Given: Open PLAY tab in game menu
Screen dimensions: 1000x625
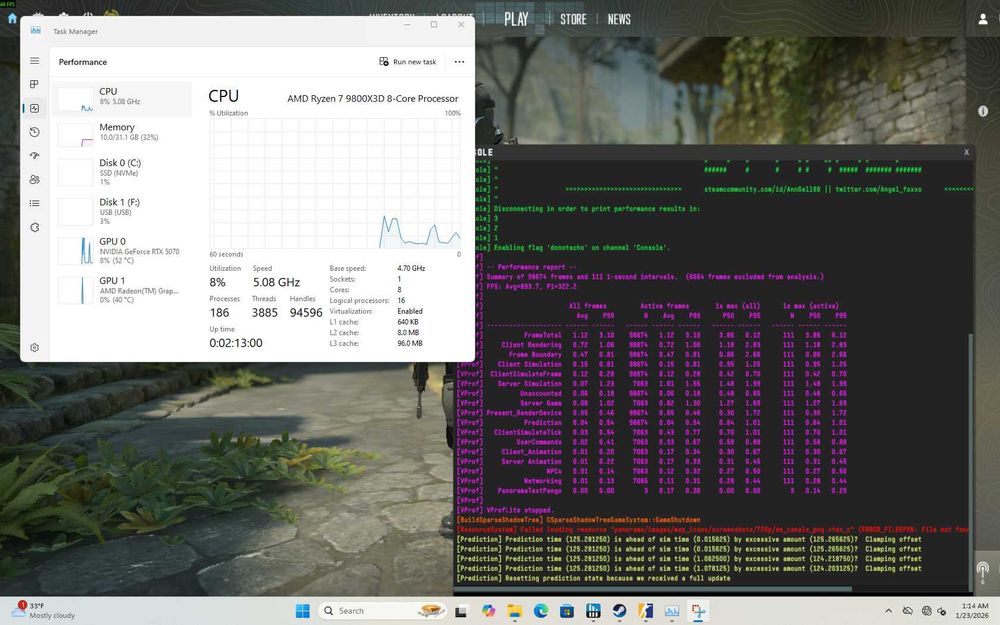Looking at the screenshot, I should [x=516, y=19].
